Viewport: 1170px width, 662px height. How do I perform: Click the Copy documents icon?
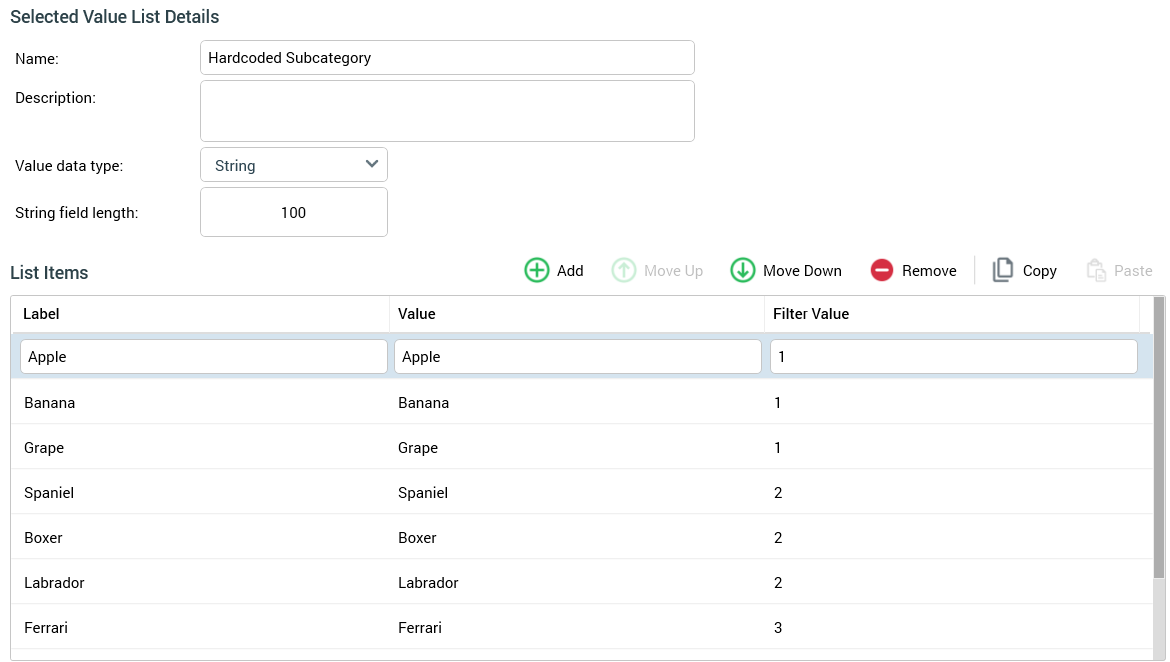[1002, 270]
